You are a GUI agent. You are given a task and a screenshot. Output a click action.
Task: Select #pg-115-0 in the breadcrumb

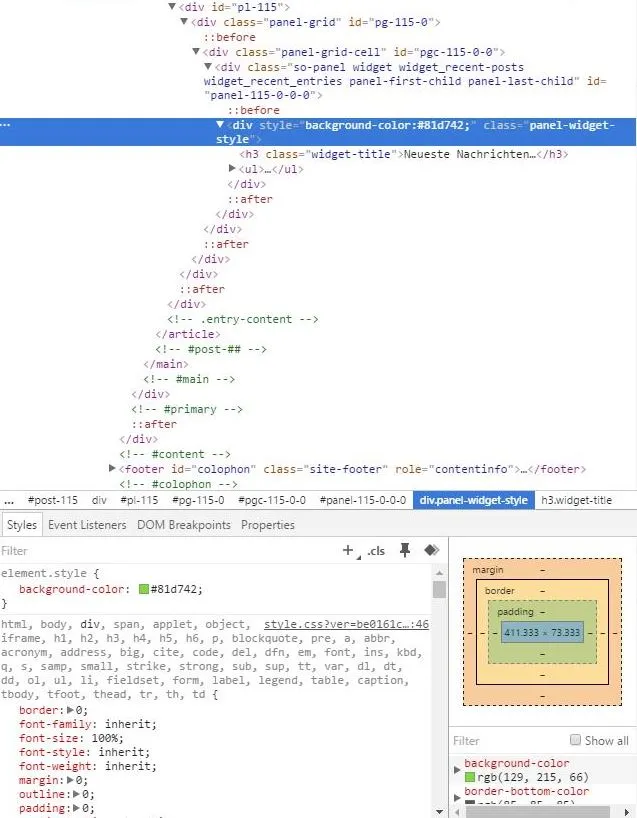198,500
